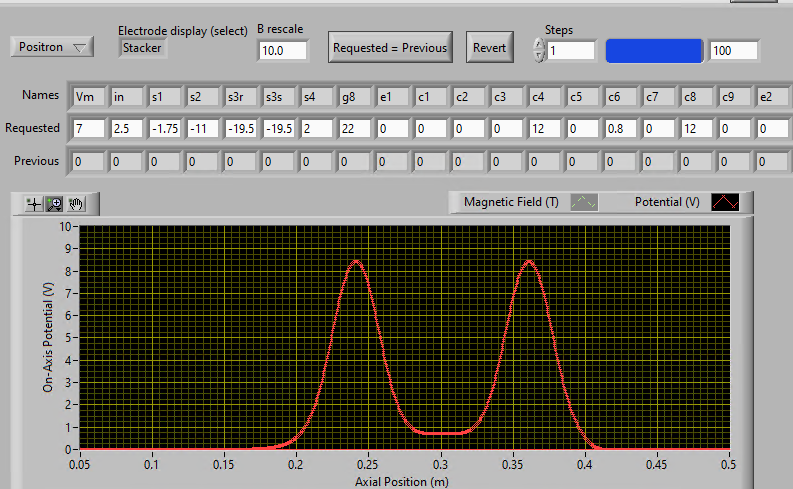Select the Requested Vm value field

pyautogui.click(x=90, y=128)
